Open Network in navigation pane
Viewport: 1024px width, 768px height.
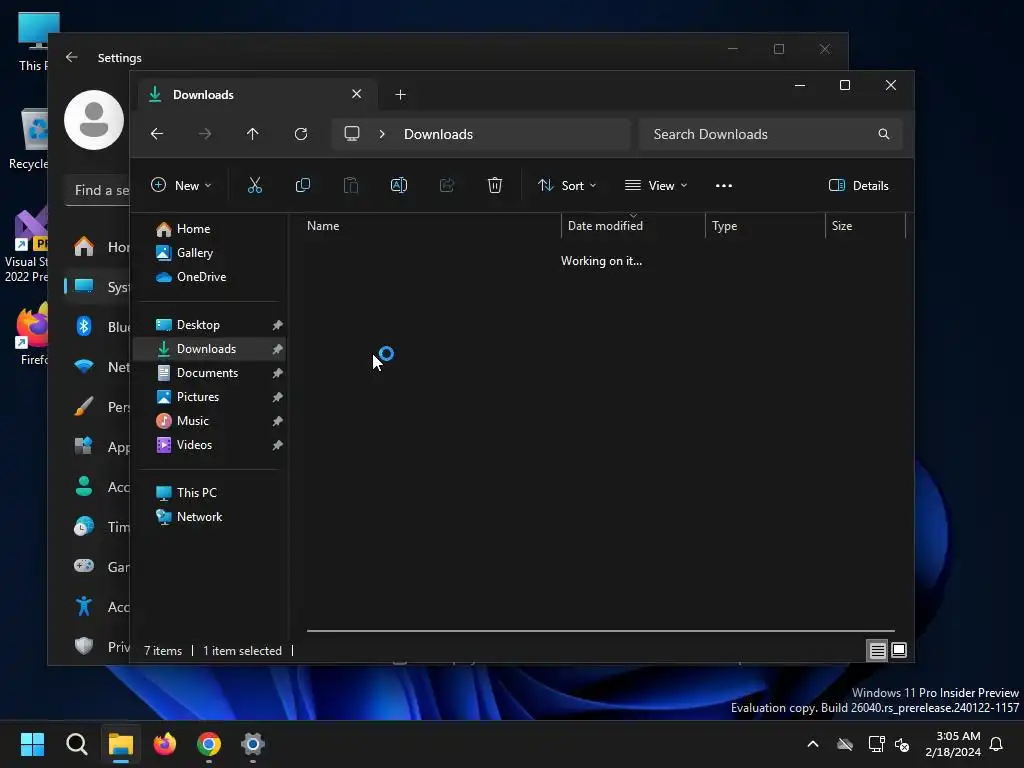pos(199,517)
